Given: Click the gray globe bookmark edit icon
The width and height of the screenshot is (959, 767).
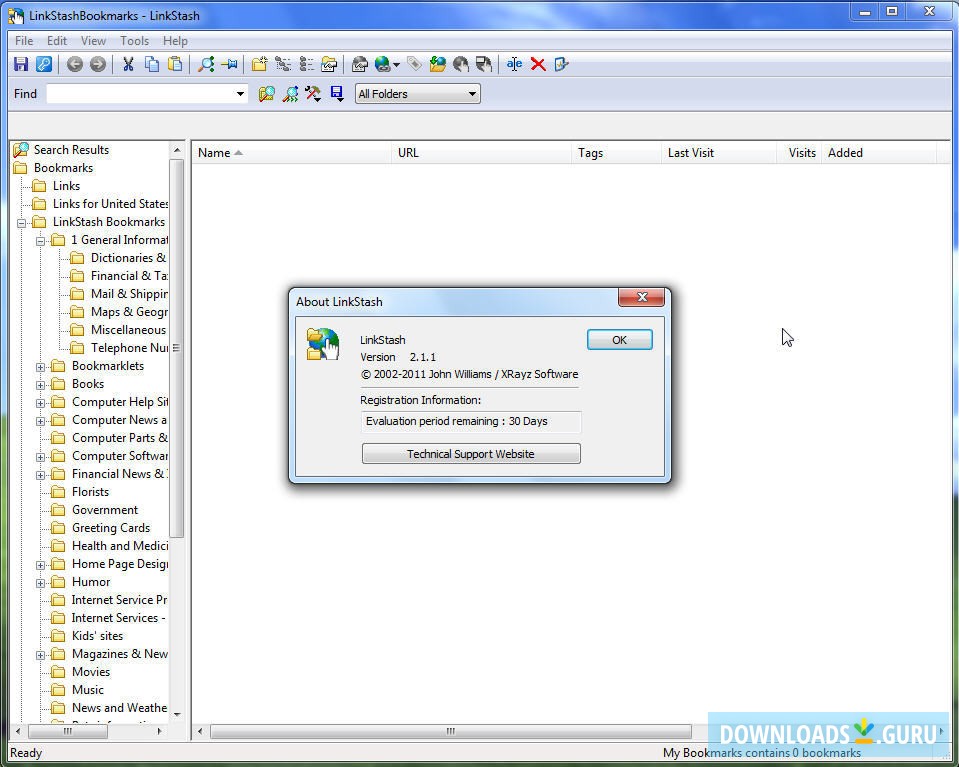Looking at the screenshot, I should [x=360, y=64].
